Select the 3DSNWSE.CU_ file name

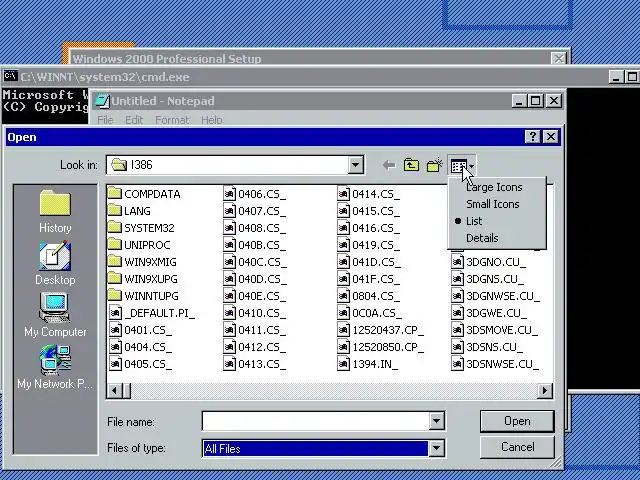pos(502,364)
